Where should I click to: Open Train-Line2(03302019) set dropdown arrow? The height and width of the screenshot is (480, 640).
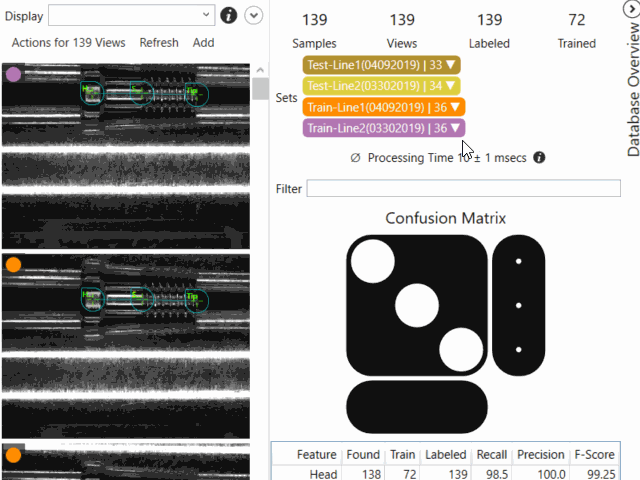[x=455, y=128]
